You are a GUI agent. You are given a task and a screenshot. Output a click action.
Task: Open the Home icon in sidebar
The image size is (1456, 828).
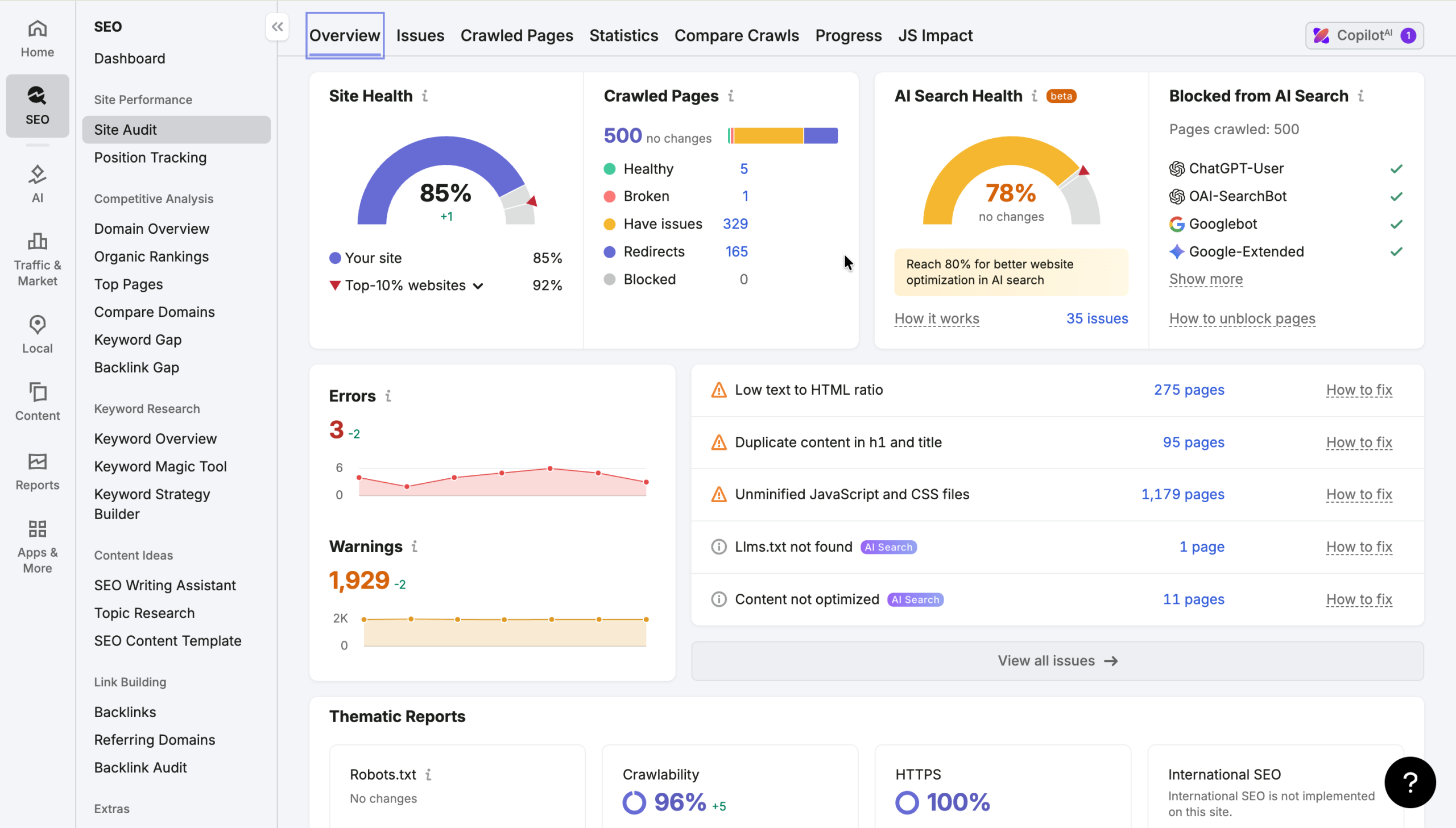tap(38, 28)
